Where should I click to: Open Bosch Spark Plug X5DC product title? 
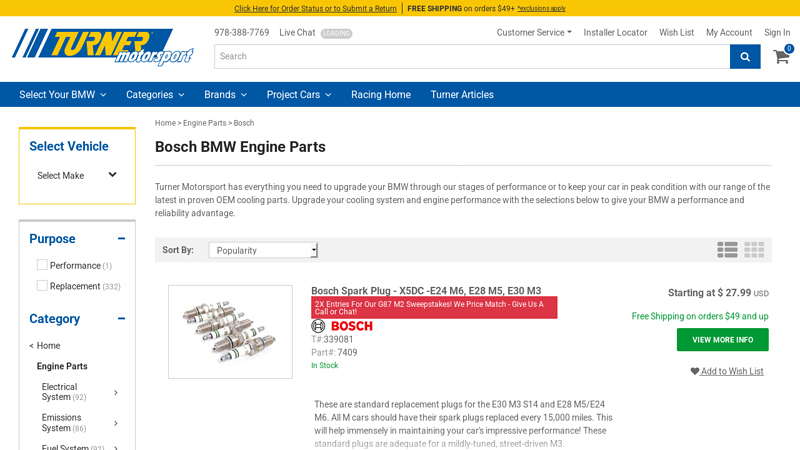point(426,291)
